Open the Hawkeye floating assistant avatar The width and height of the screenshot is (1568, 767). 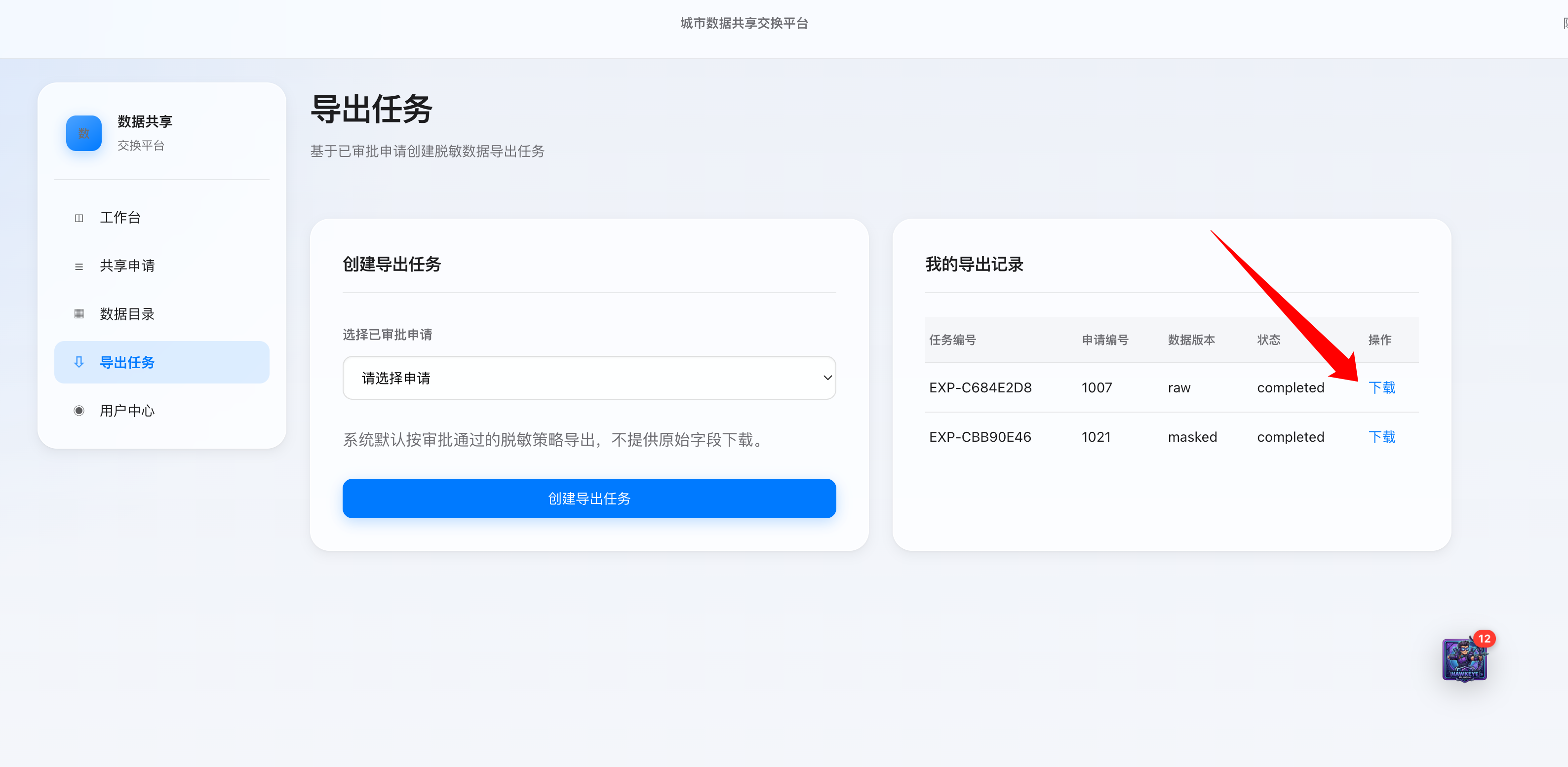[x=1464, y=660]
